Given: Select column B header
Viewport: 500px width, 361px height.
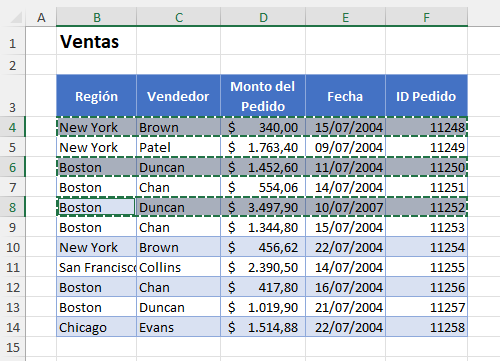Looking at the screenshot, I should point(96,17).
